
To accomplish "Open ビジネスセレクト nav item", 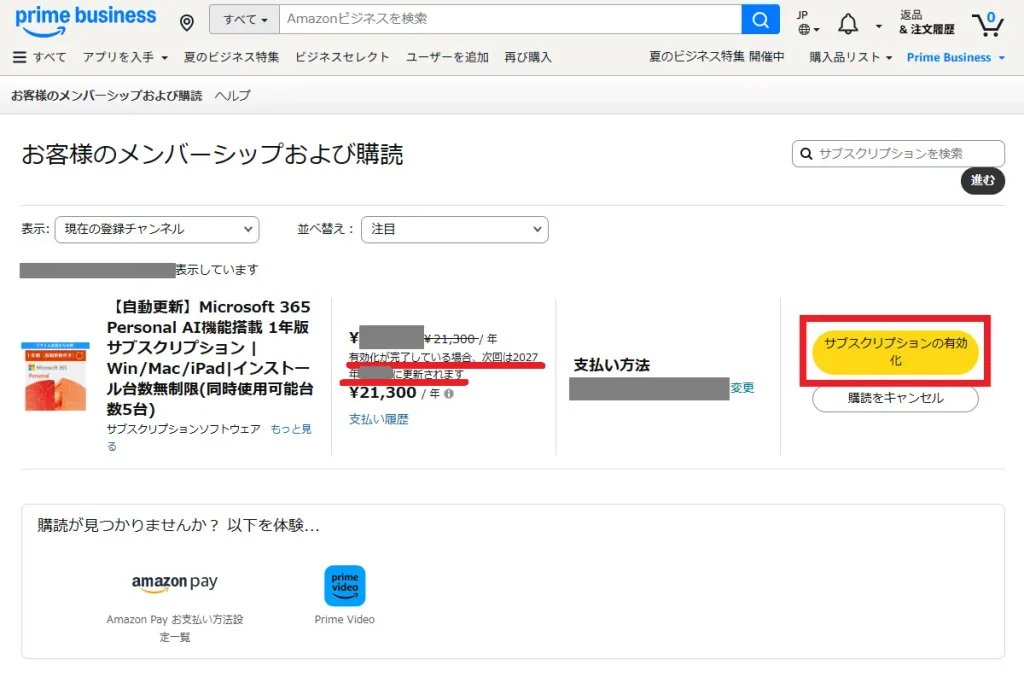I will [x=342, y=57].
